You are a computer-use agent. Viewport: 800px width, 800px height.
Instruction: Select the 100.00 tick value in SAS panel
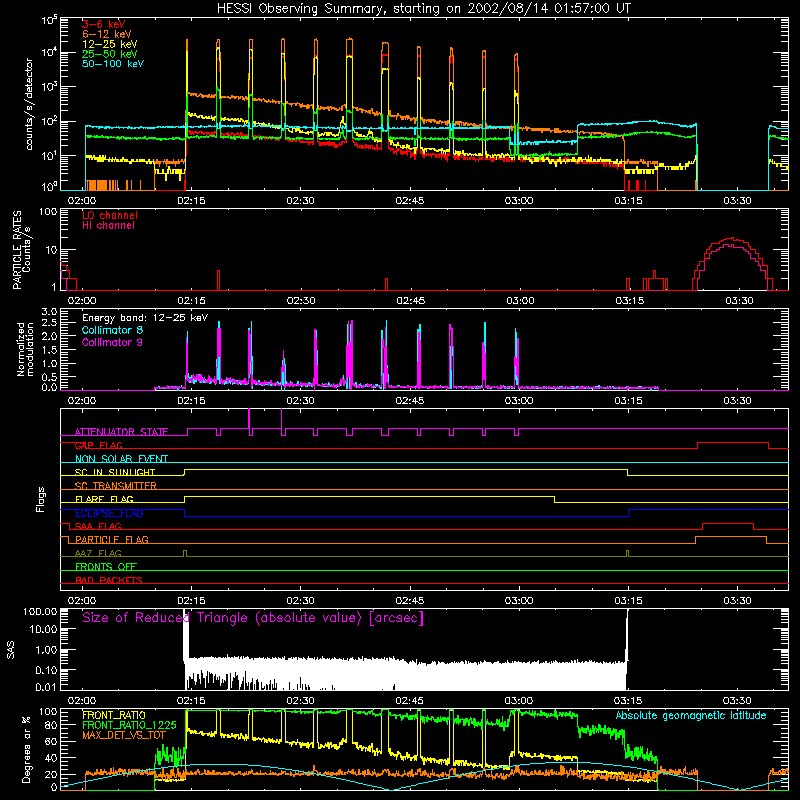click(40, 611)
